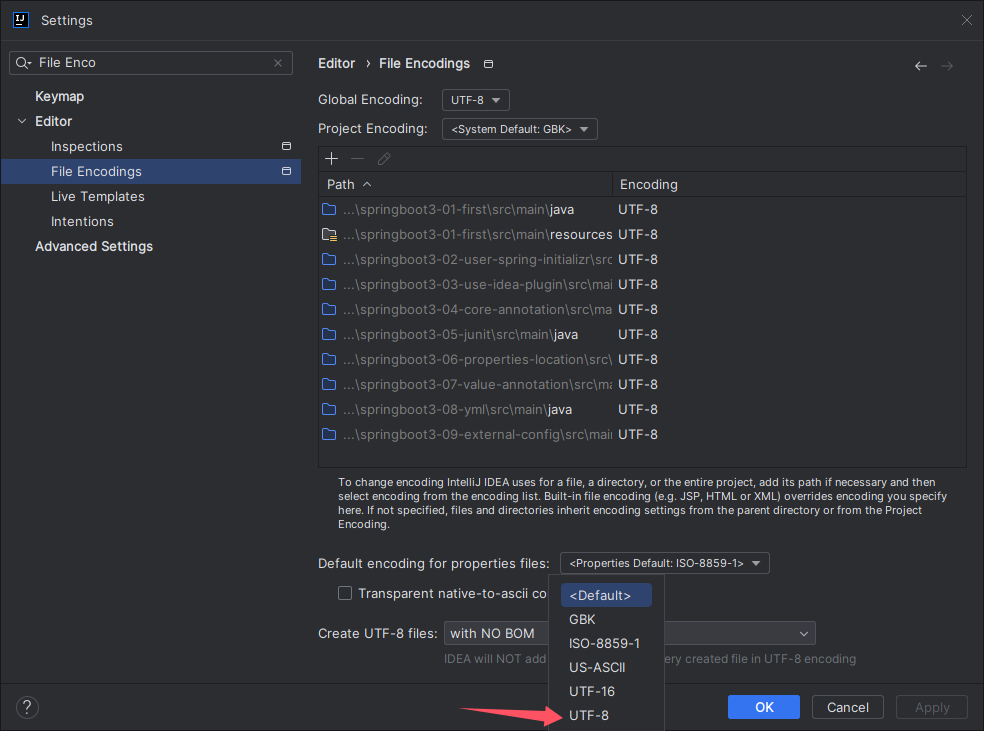Click the Cancel button
Image resolution: width=984 pixels, height=731 pixels.
pyautogui.click(x=847, y=707)
